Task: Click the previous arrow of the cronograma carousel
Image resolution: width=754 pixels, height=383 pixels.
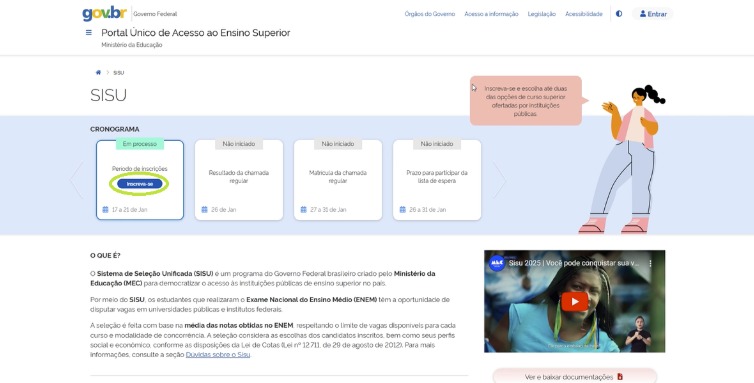Action: 77,180
